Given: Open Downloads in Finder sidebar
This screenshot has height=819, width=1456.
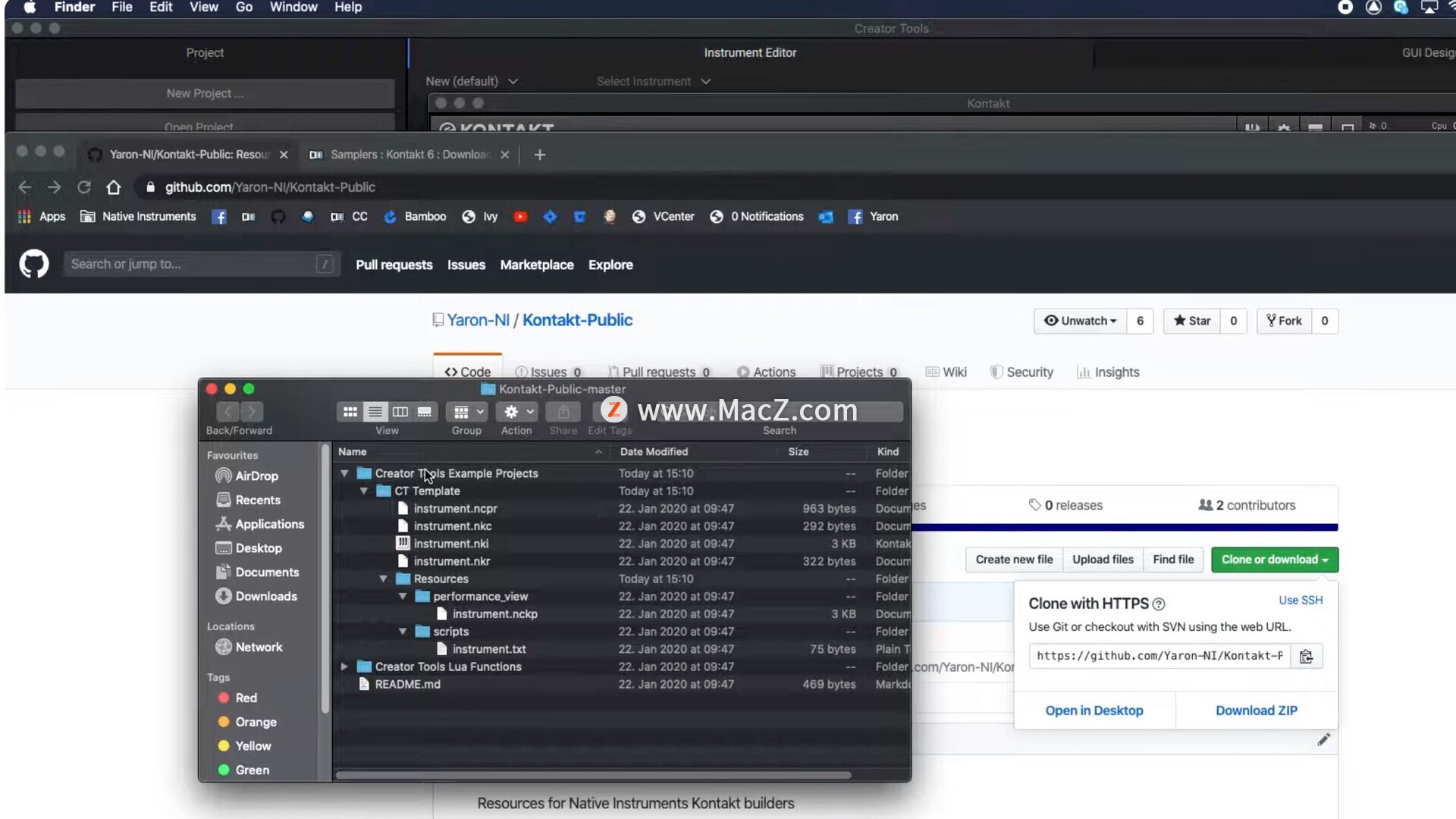Looking at the screenshot, I should (256, 597).
